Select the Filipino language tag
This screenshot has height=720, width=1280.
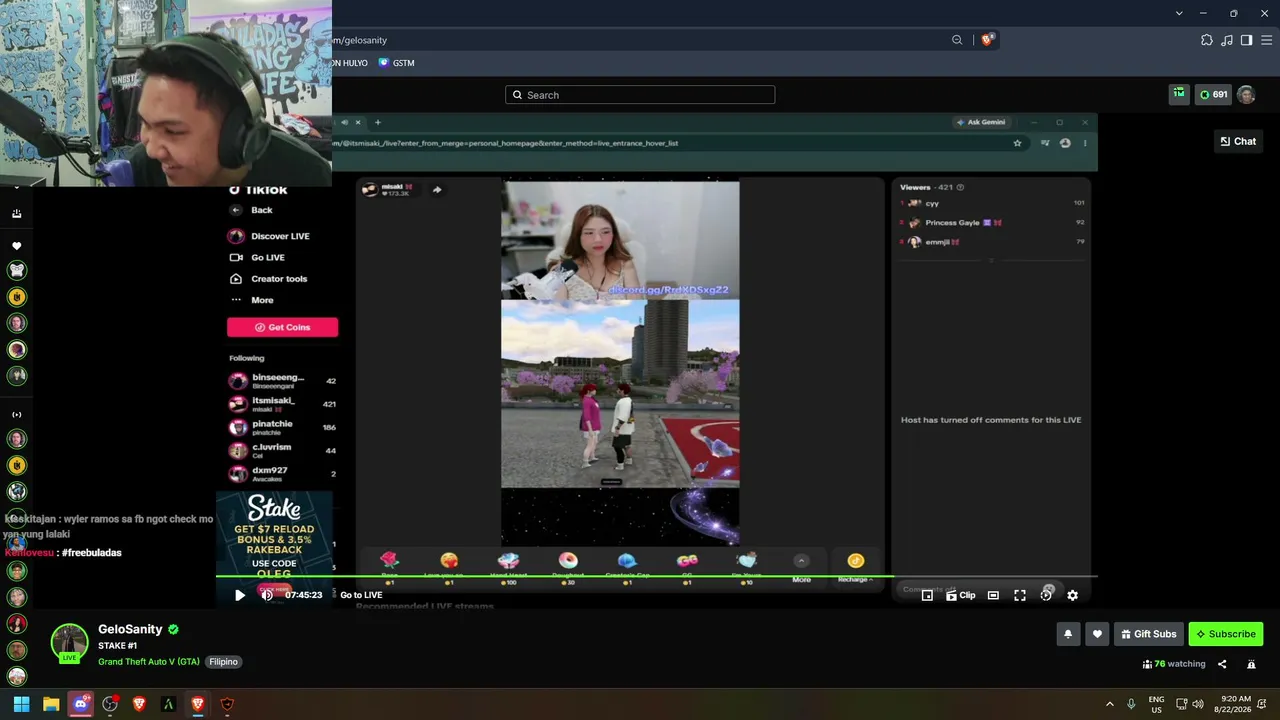(223, 662)
